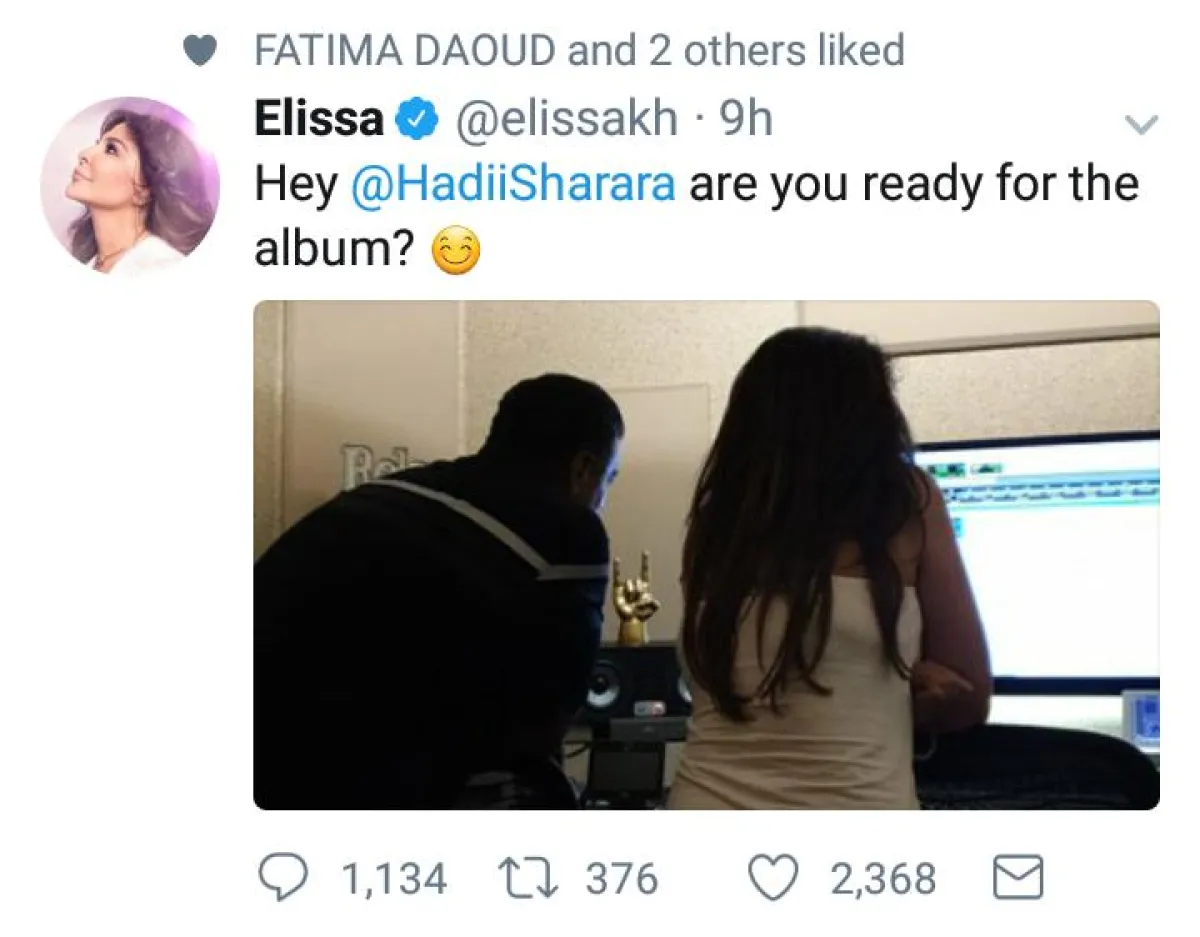Click the bold Elissa display name
1200x937 pixels.
coord(320,121)
